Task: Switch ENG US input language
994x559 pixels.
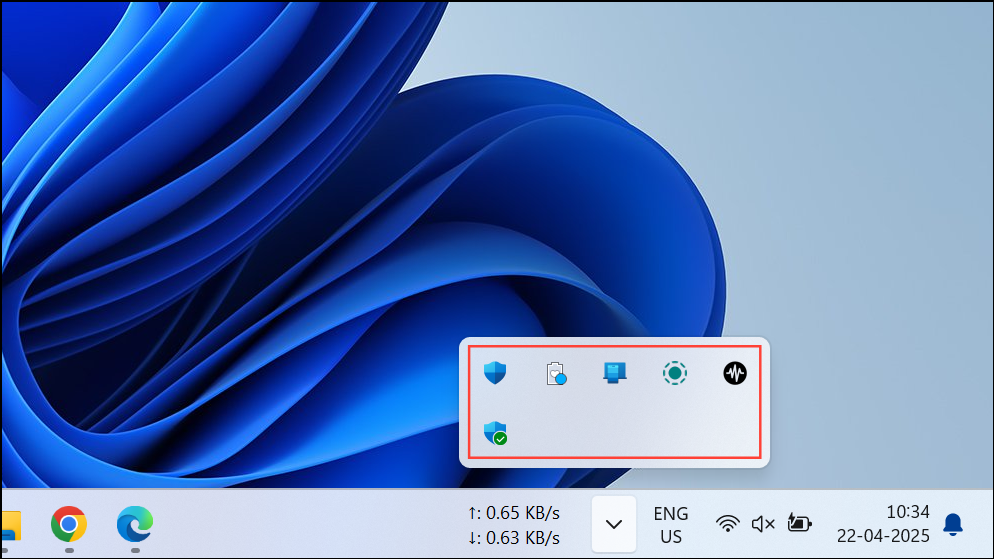Action: pyautogui.click(x=671, y=525)
